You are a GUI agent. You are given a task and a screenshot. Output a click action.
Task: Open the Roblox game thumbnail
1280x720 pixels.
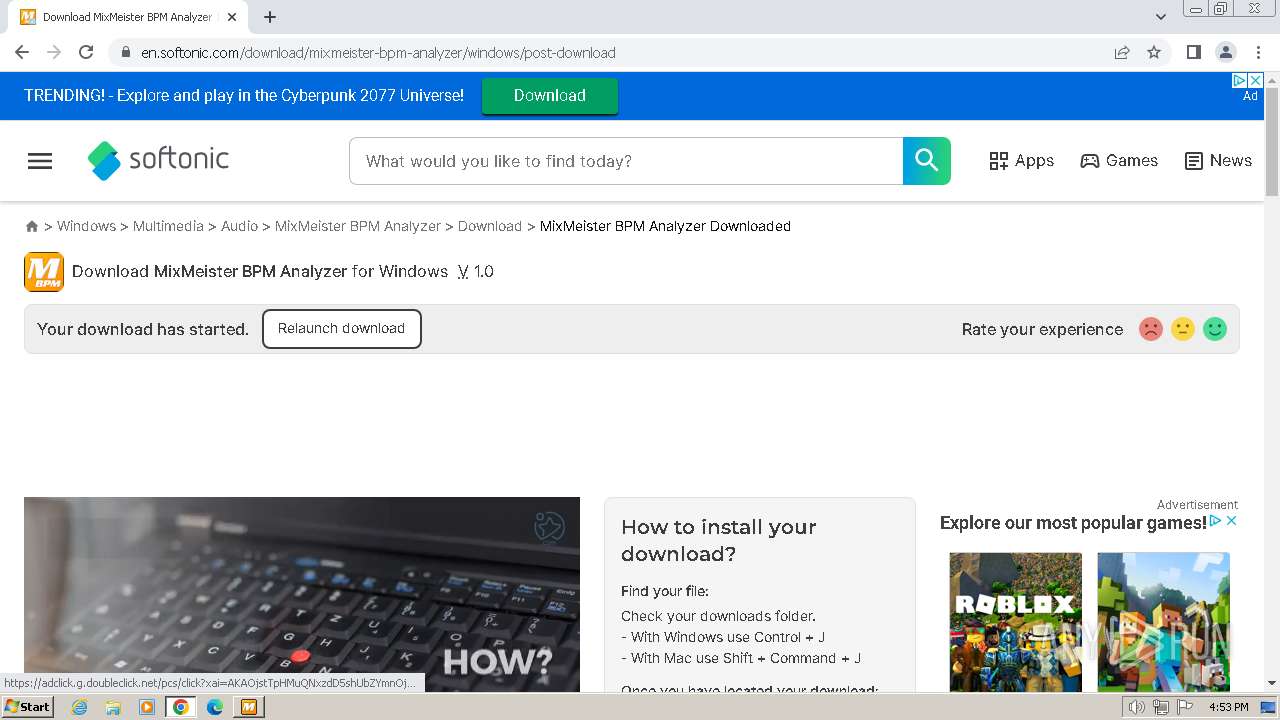coord(1016,621)
